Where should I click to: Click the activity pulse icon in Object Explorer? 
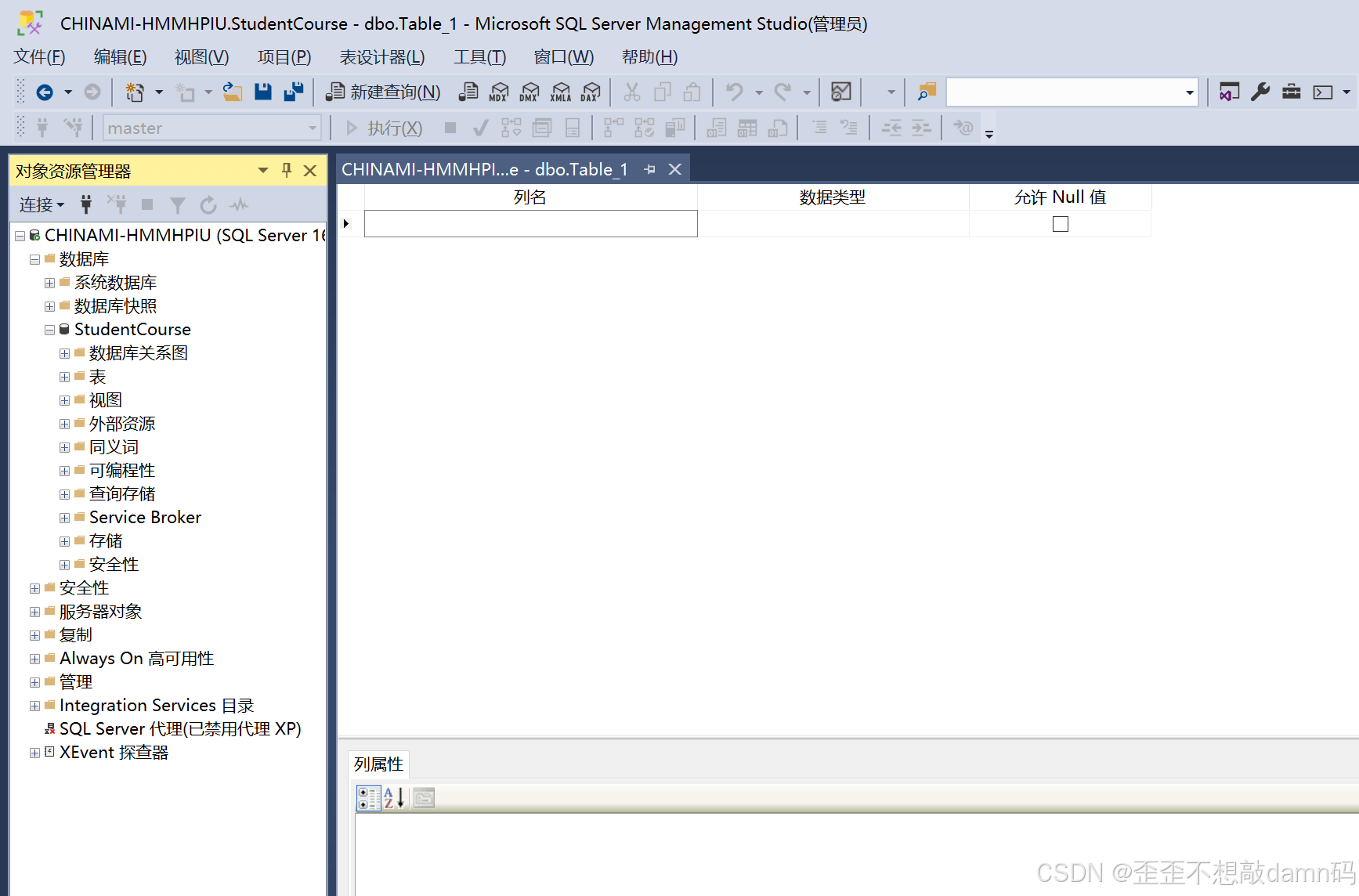[x=239, y=205]
